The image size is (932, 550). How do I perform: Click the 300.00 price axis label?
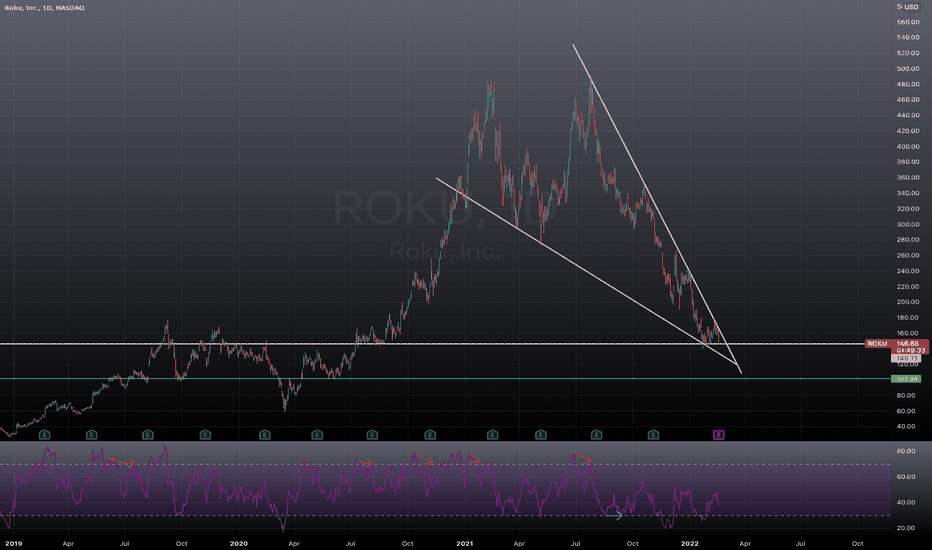(x=908, y=224)
